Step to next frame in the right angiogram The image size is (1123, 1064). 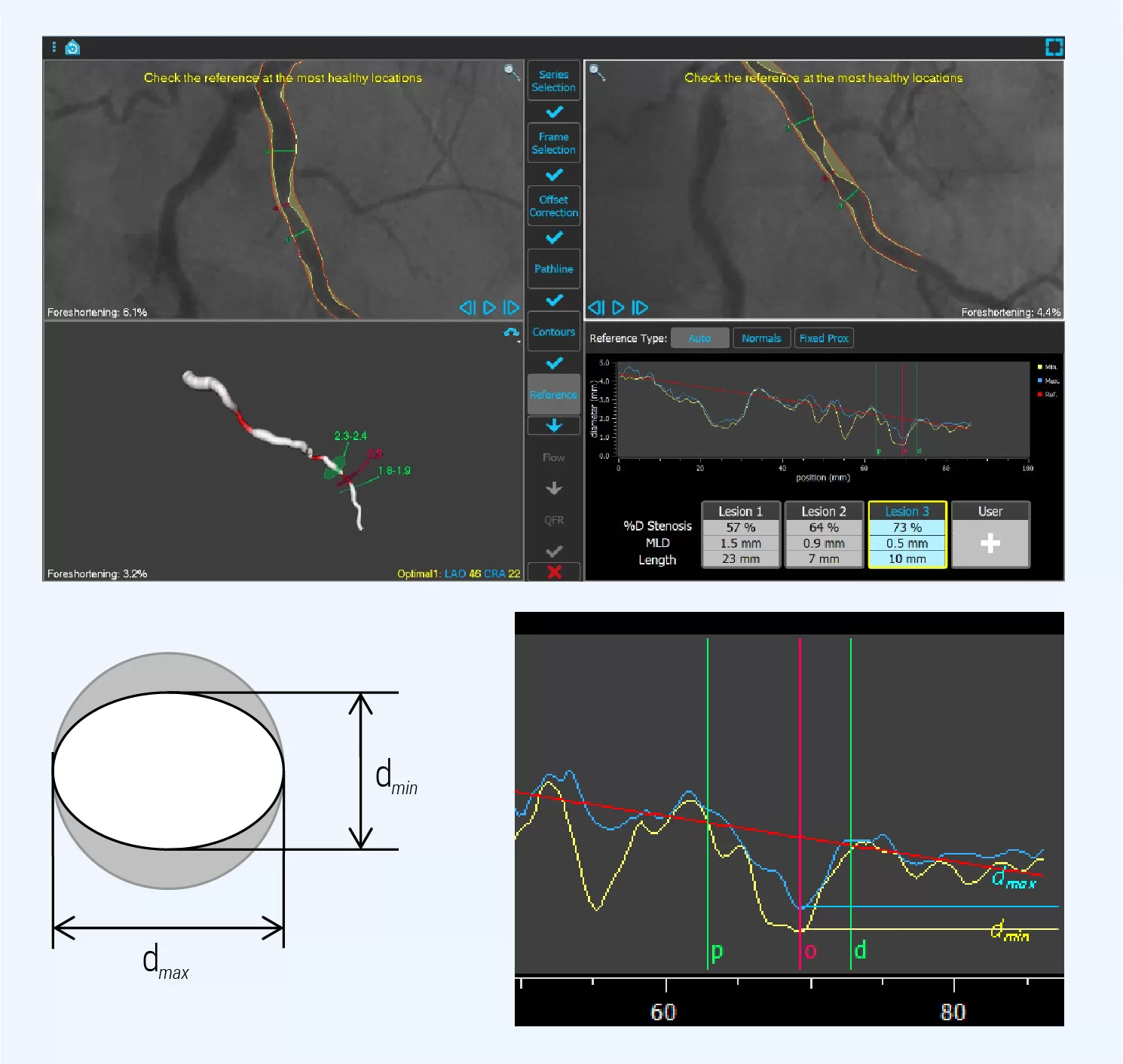(639, 307)
